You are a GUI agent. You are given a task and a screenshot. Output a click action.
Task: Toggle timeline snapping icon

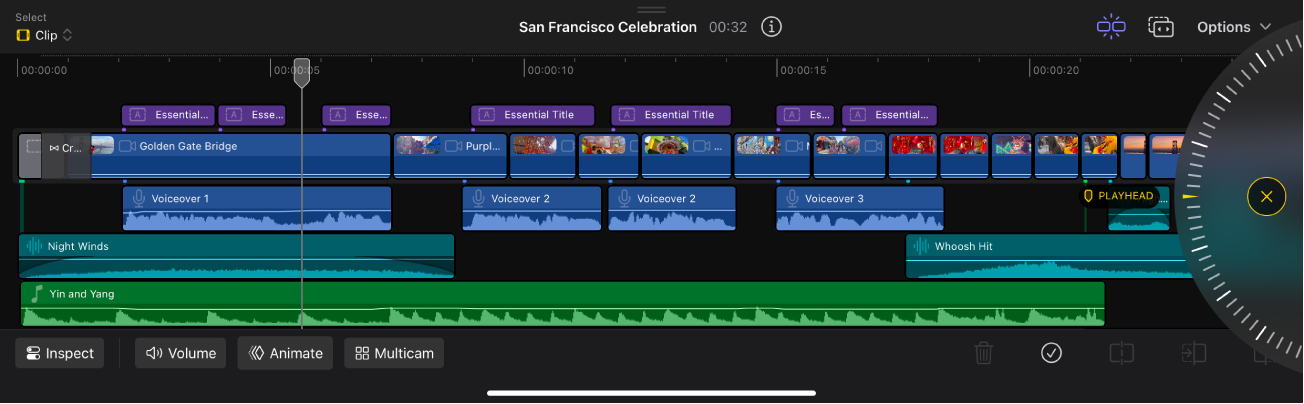pos(1111,27)
